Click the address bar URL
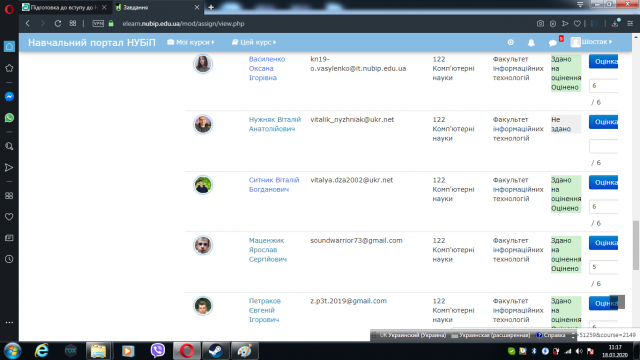Image resolution: width=640 pixels, height=360 pixels. [183, 24]
